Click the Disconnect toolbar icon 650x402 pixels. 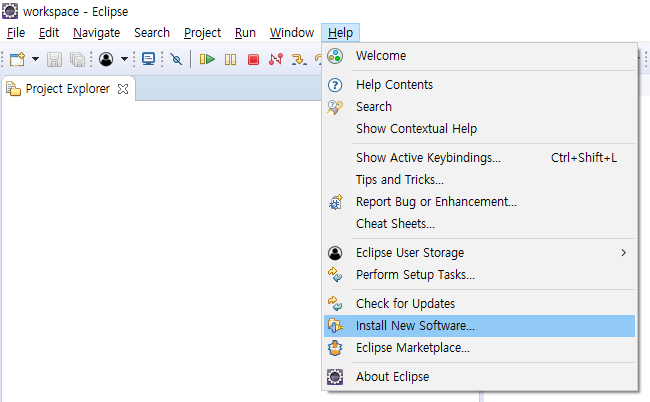click(276, 59)
